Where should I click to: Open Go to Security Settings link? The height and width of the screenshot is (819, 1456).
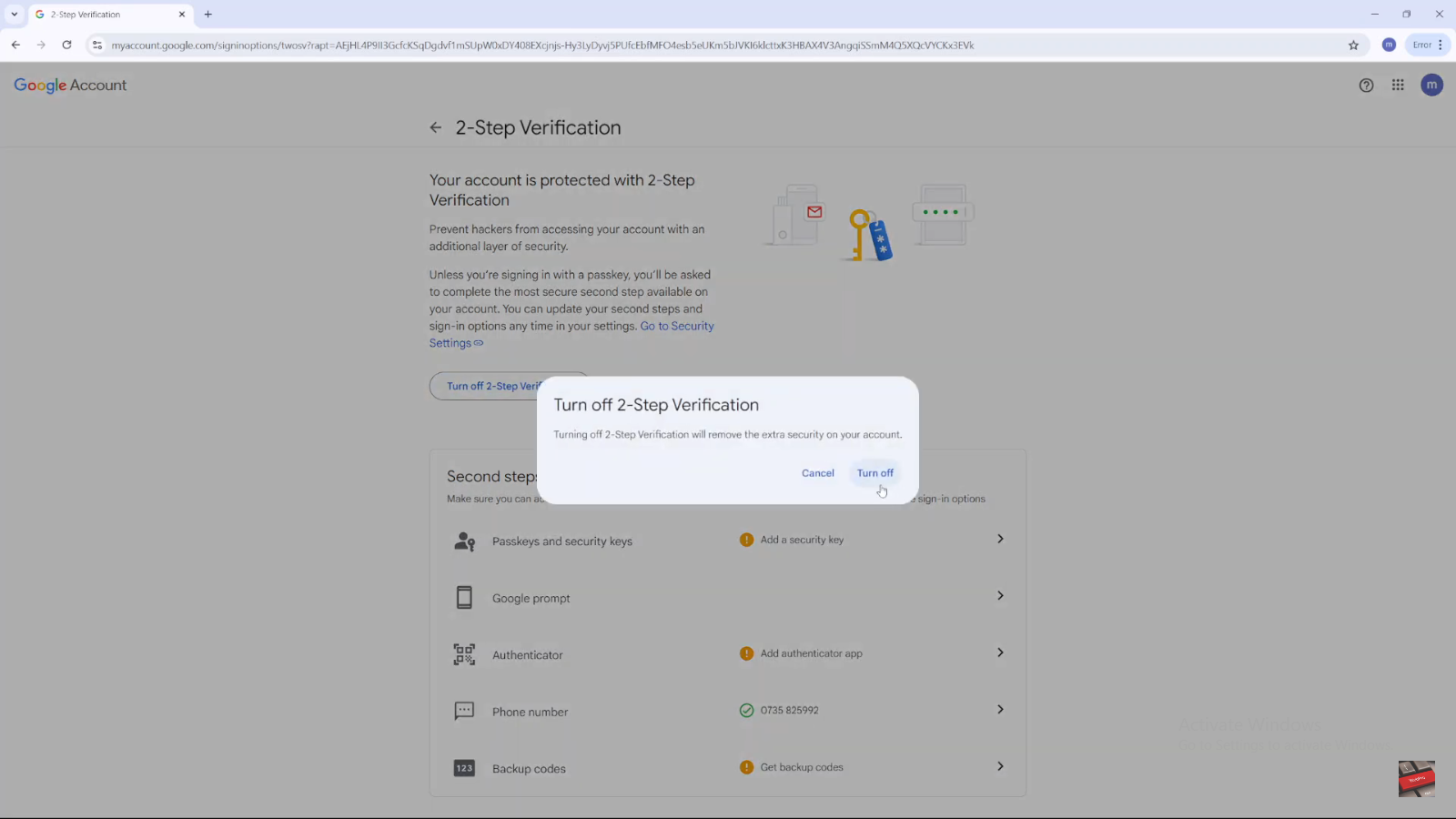[x=676, y=326]
